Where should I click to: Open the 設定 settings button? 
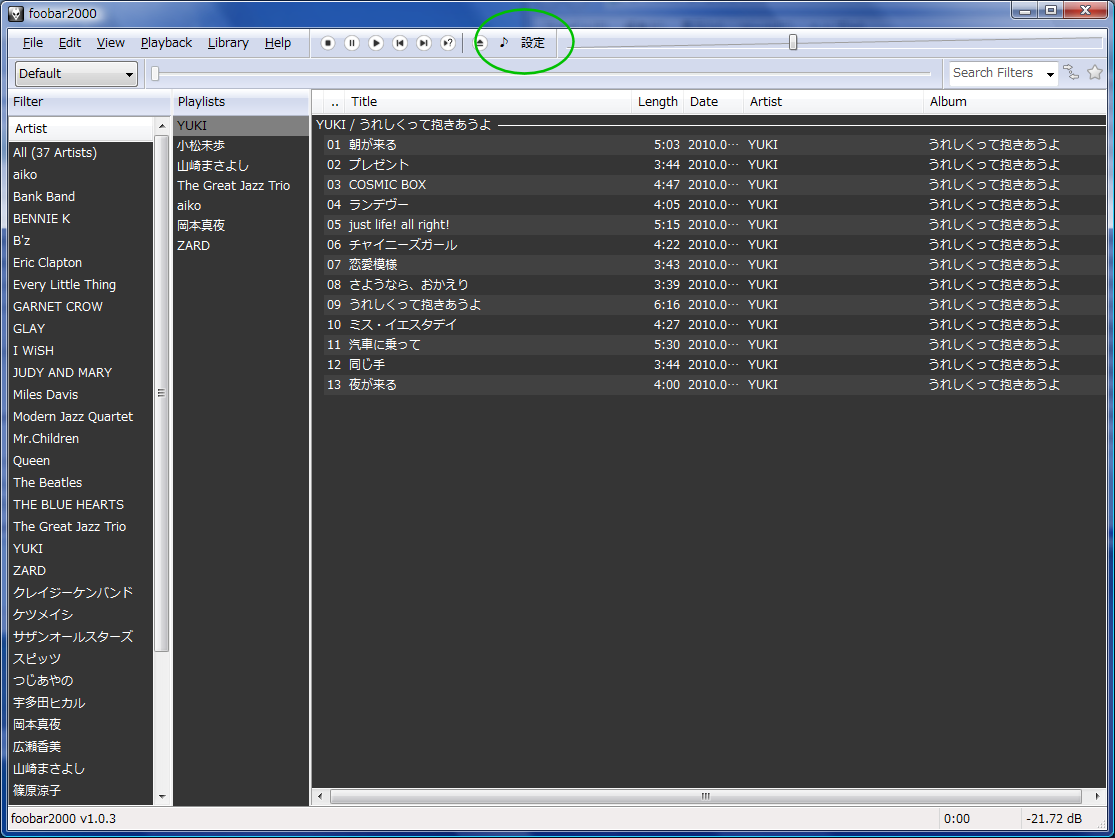point(533,43)
